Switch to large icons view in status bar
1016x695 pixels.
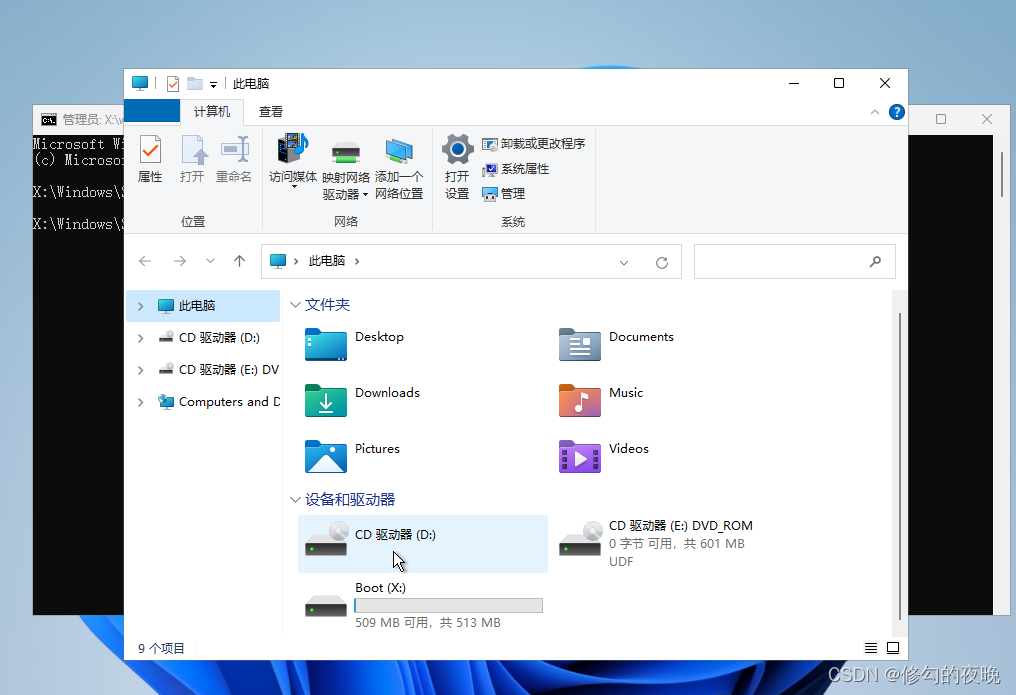(892, 648)
